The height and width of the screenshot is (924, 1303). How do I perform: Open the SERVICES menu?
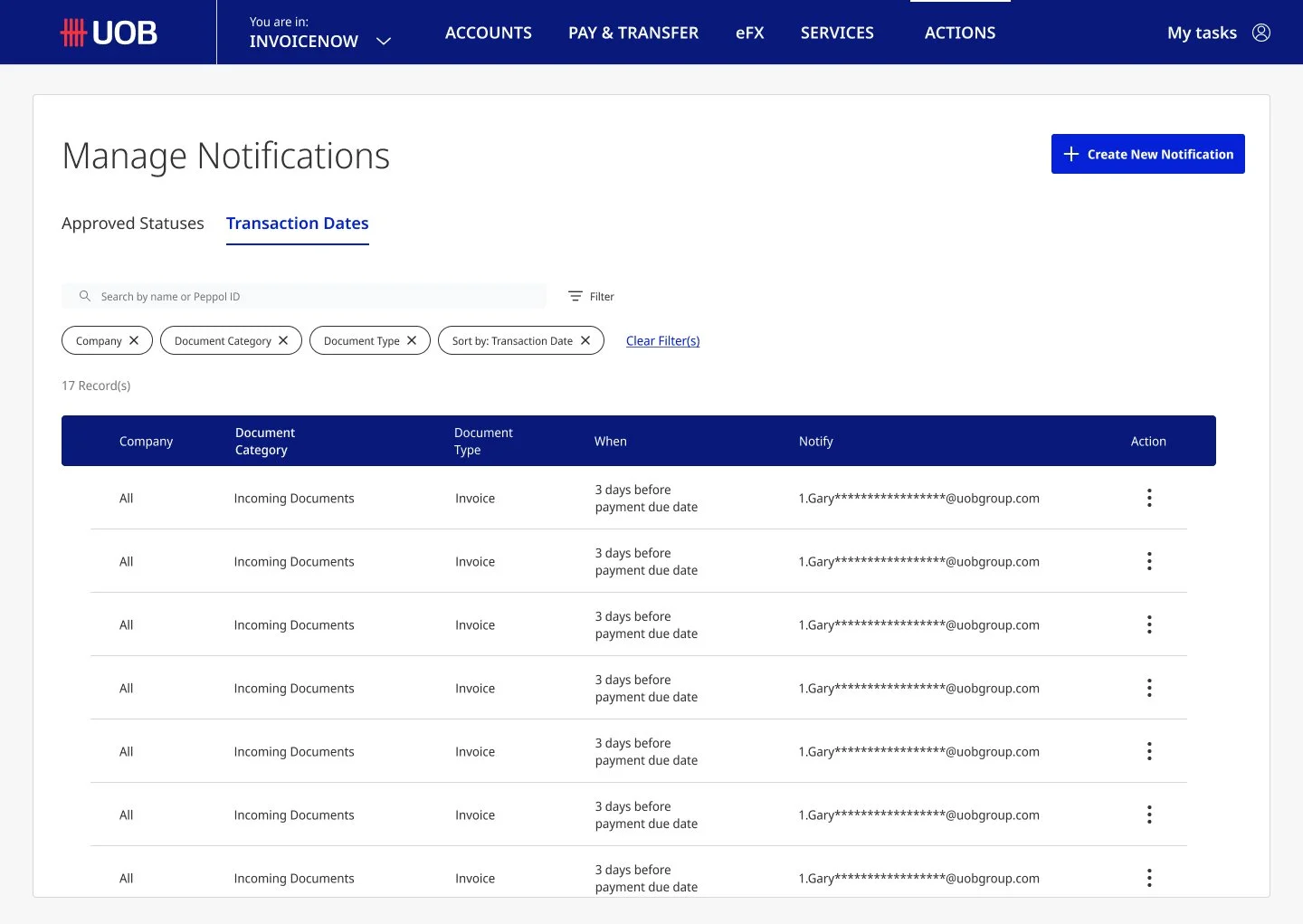(837, 33)
